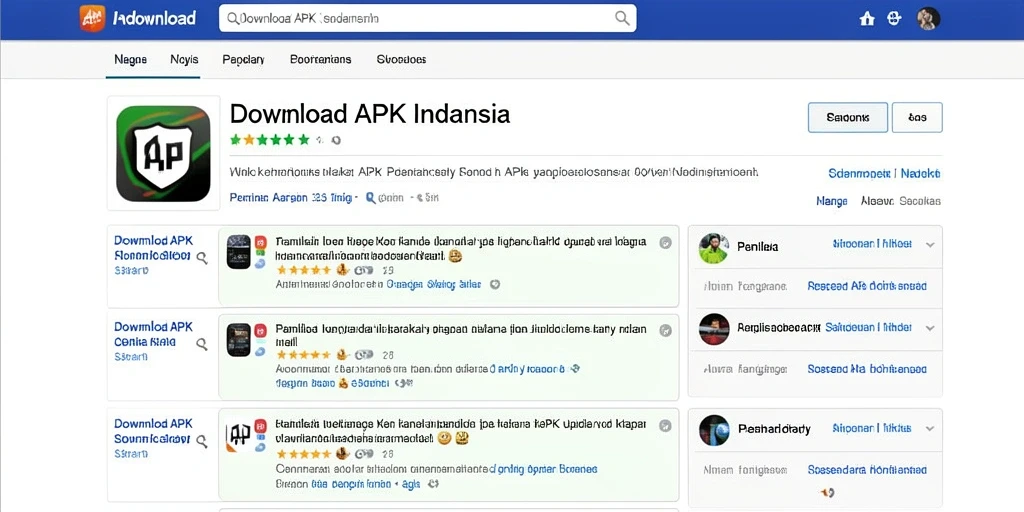Open the 'Nadokt' link under the buttons
1024x512 pixels.
(921, 174)
